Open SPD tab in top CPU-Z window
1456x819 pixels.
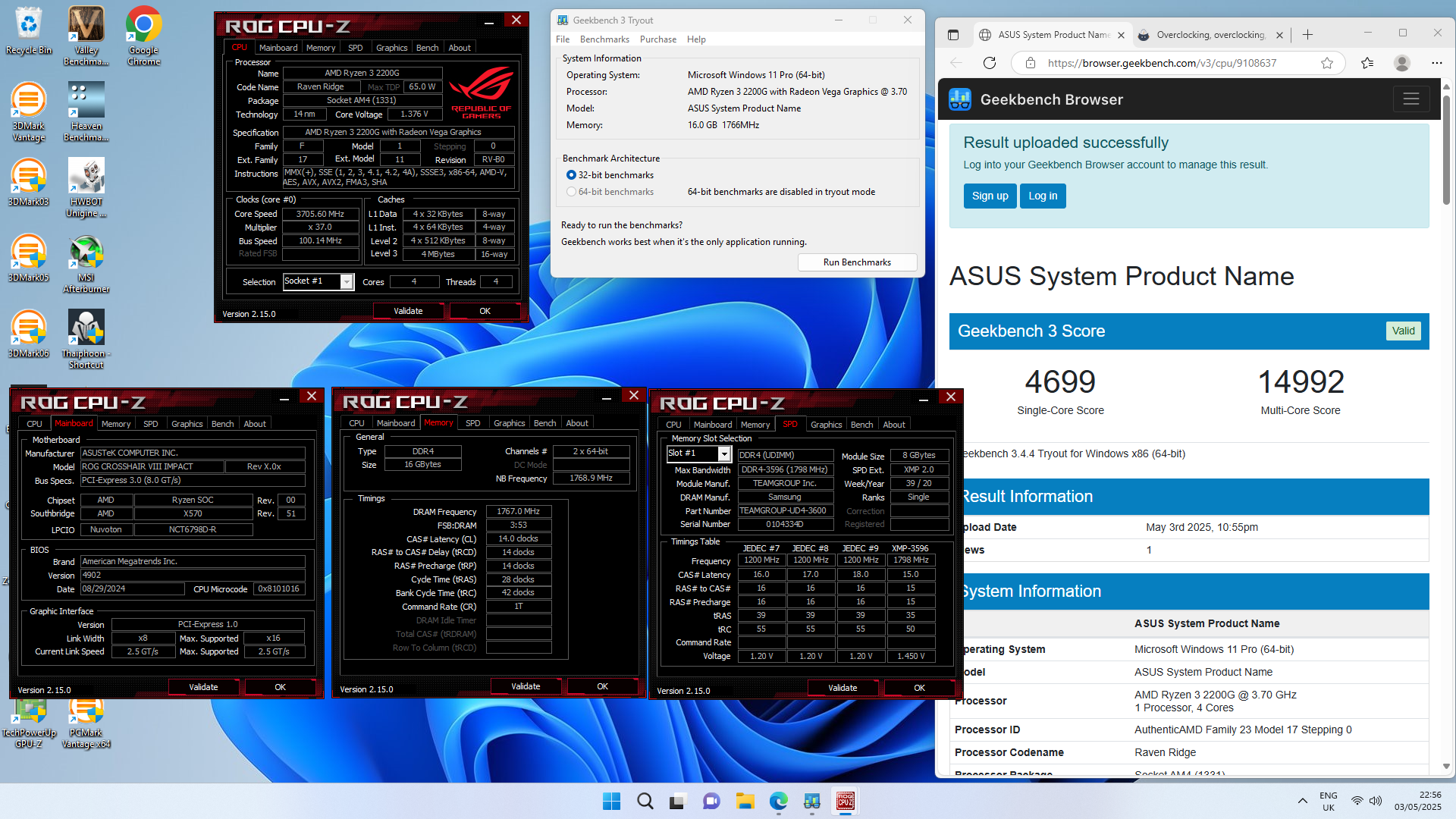[355, 48]
